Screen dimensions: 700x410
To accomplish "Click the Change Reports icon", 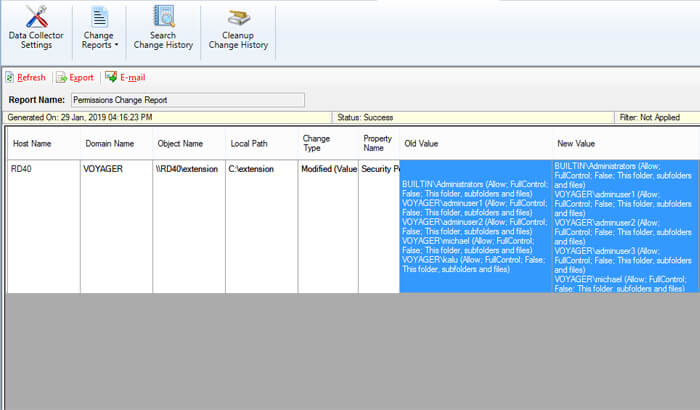I will coord(99,17).
